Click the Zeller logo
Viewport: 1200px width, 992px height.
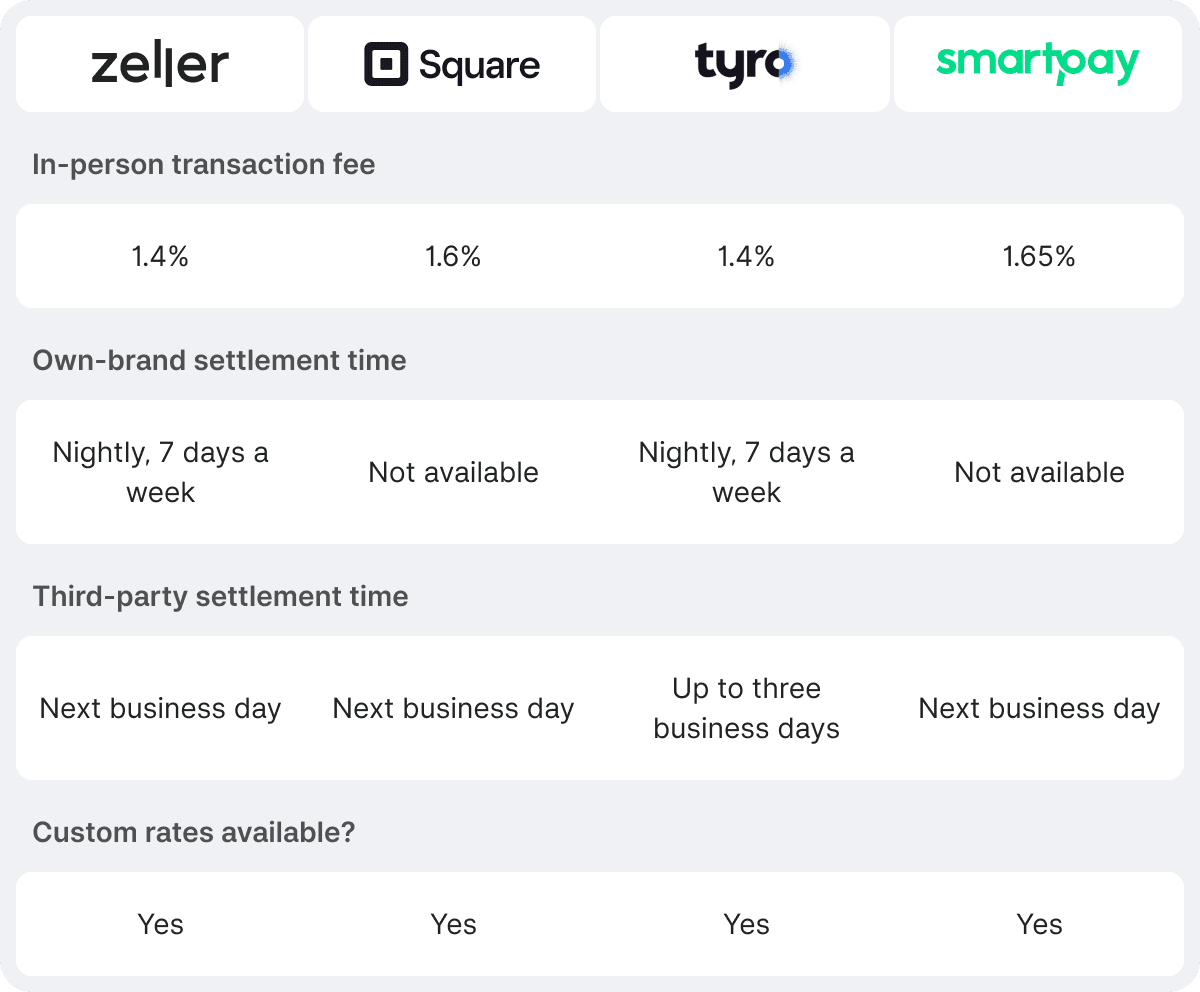[x=160, y=65]
